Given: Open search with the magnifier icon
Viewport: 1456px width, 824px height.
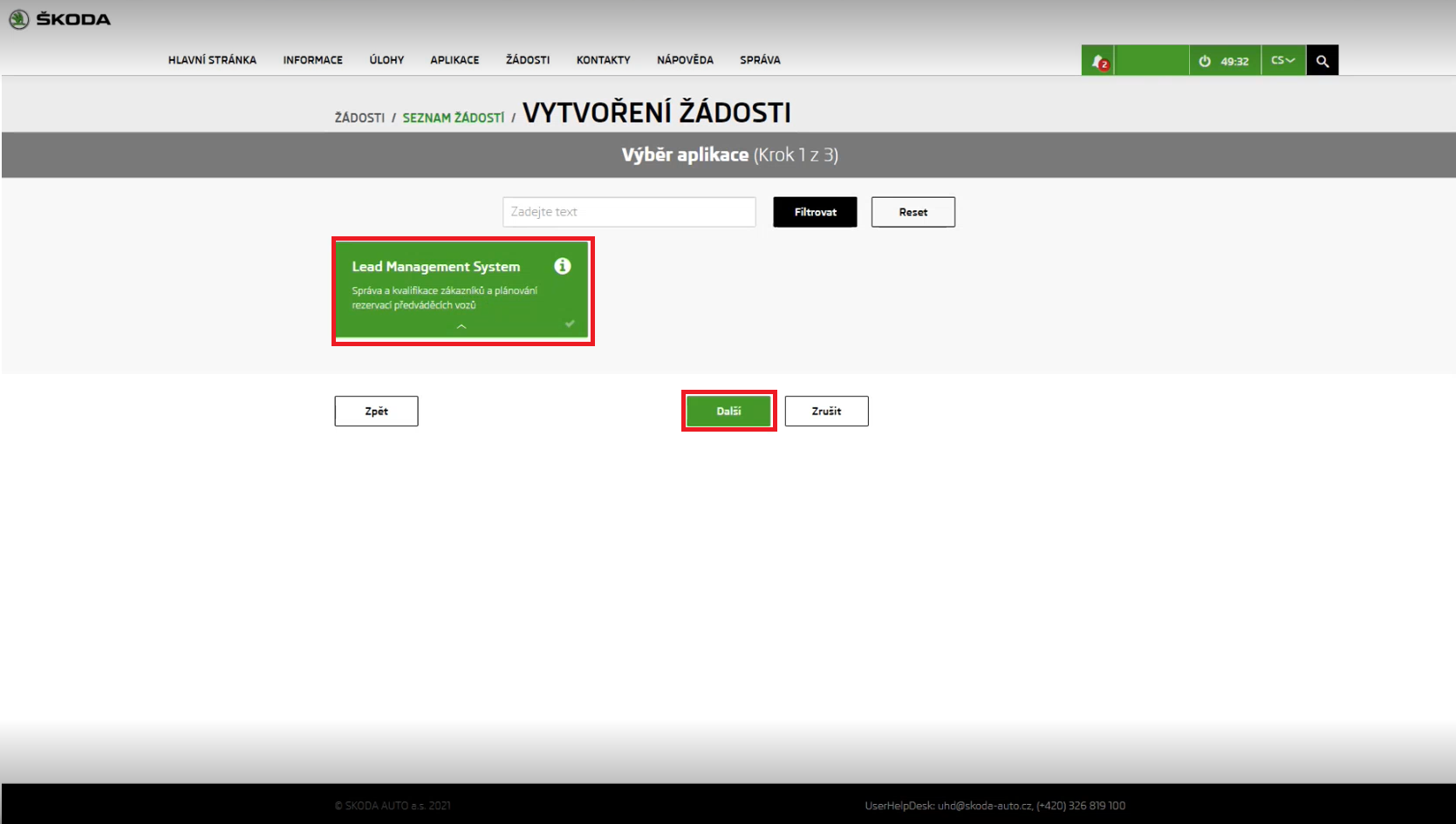Looking at the screenshot, I should (1322, 61).
